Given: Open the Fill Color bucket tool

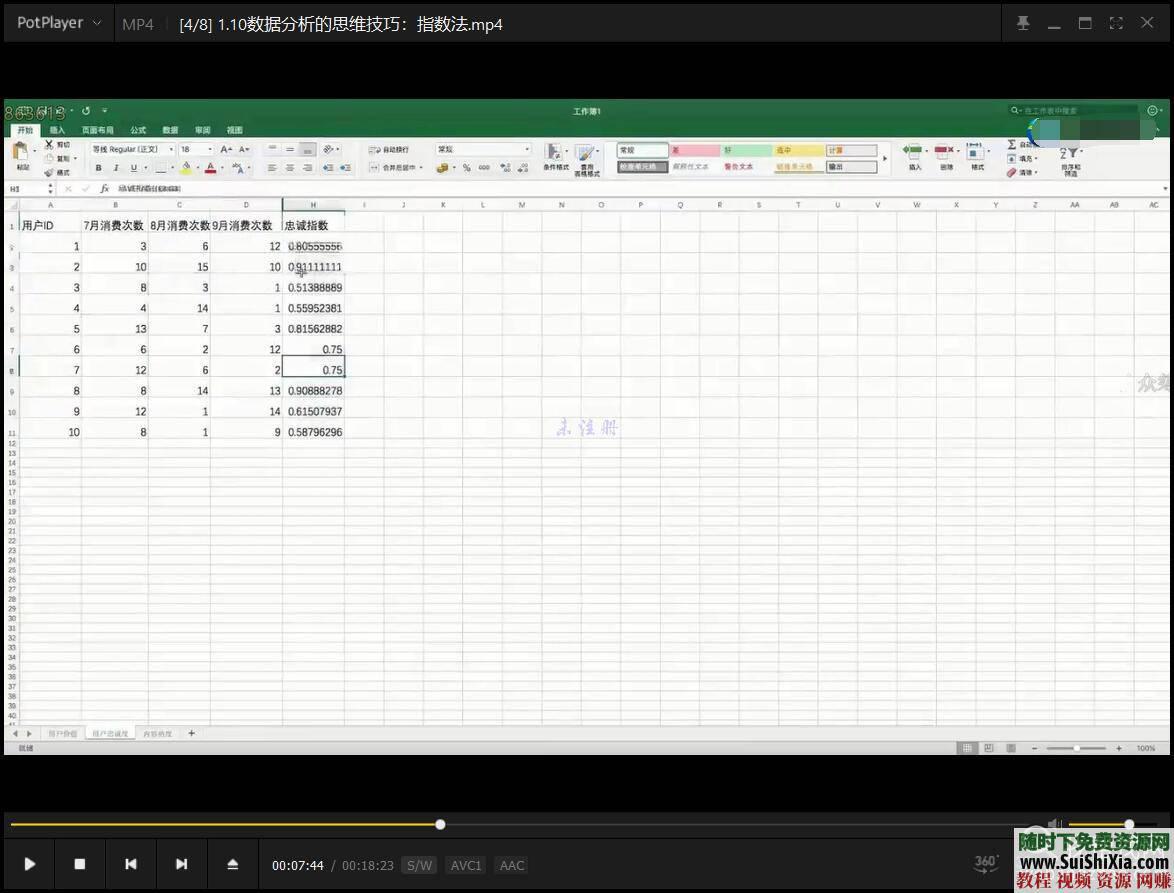Looking at the screenshot, I should coord(185,165).
